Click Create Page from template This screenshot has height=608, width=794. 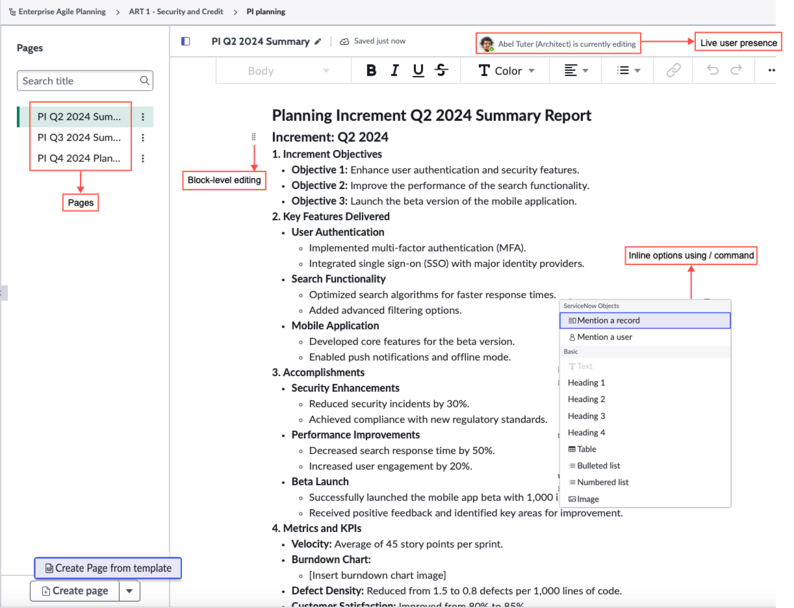pos(108,568)
